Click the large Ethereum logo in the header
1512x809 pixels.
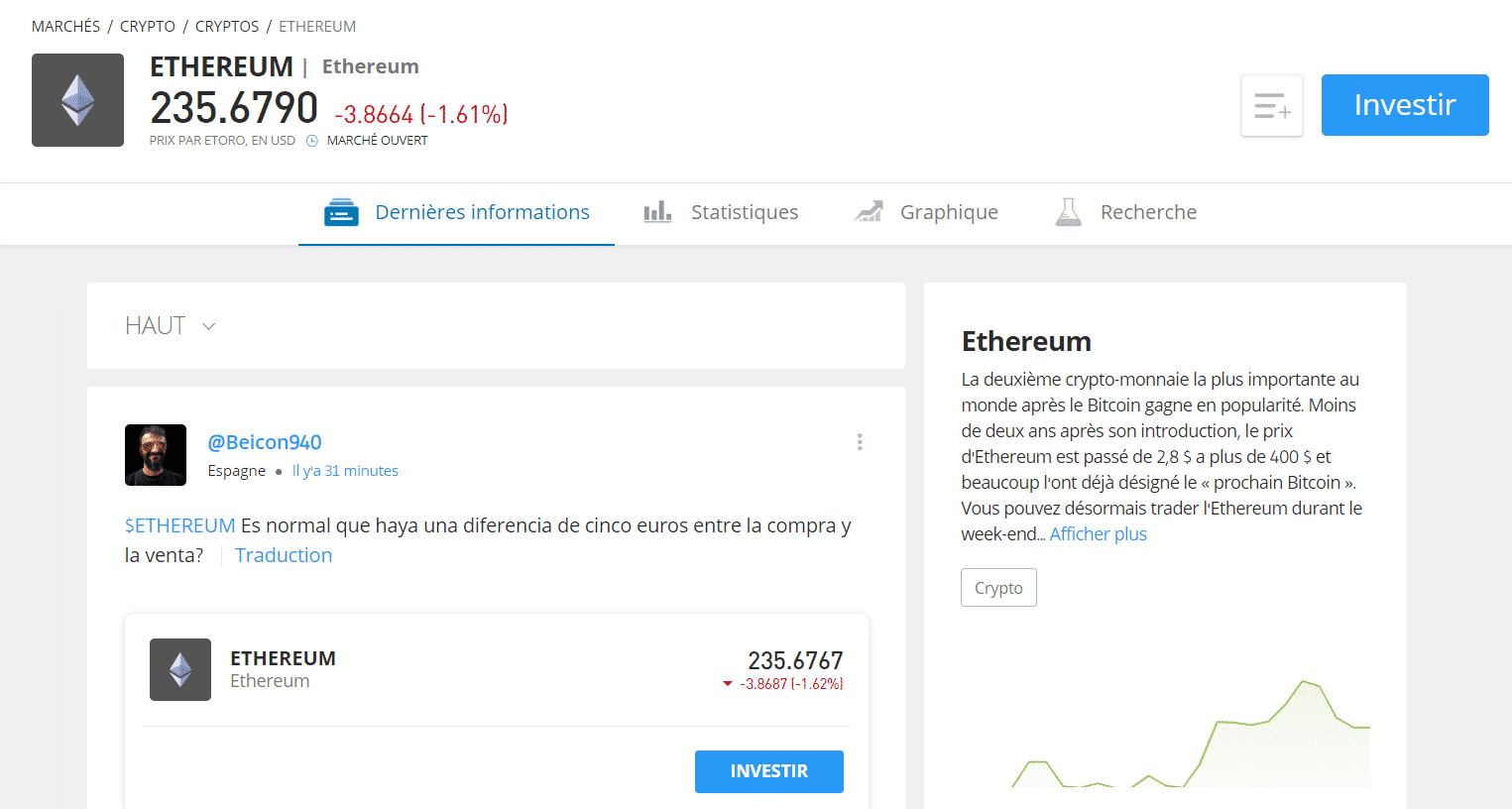coord(77,100)
